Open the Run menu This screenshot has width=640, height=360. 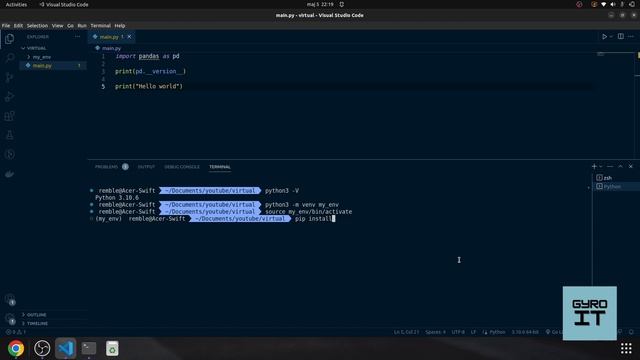click(x=82, y=26)
